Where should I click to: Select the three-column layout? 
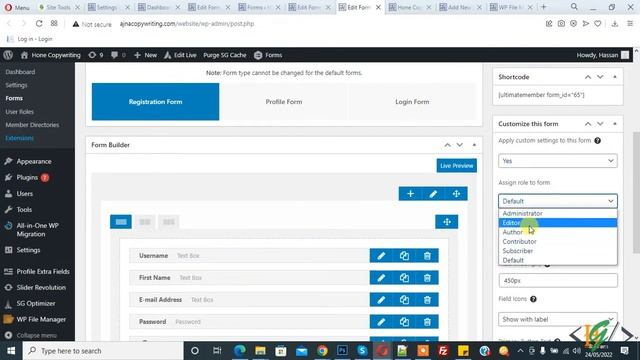click(169, 222)
